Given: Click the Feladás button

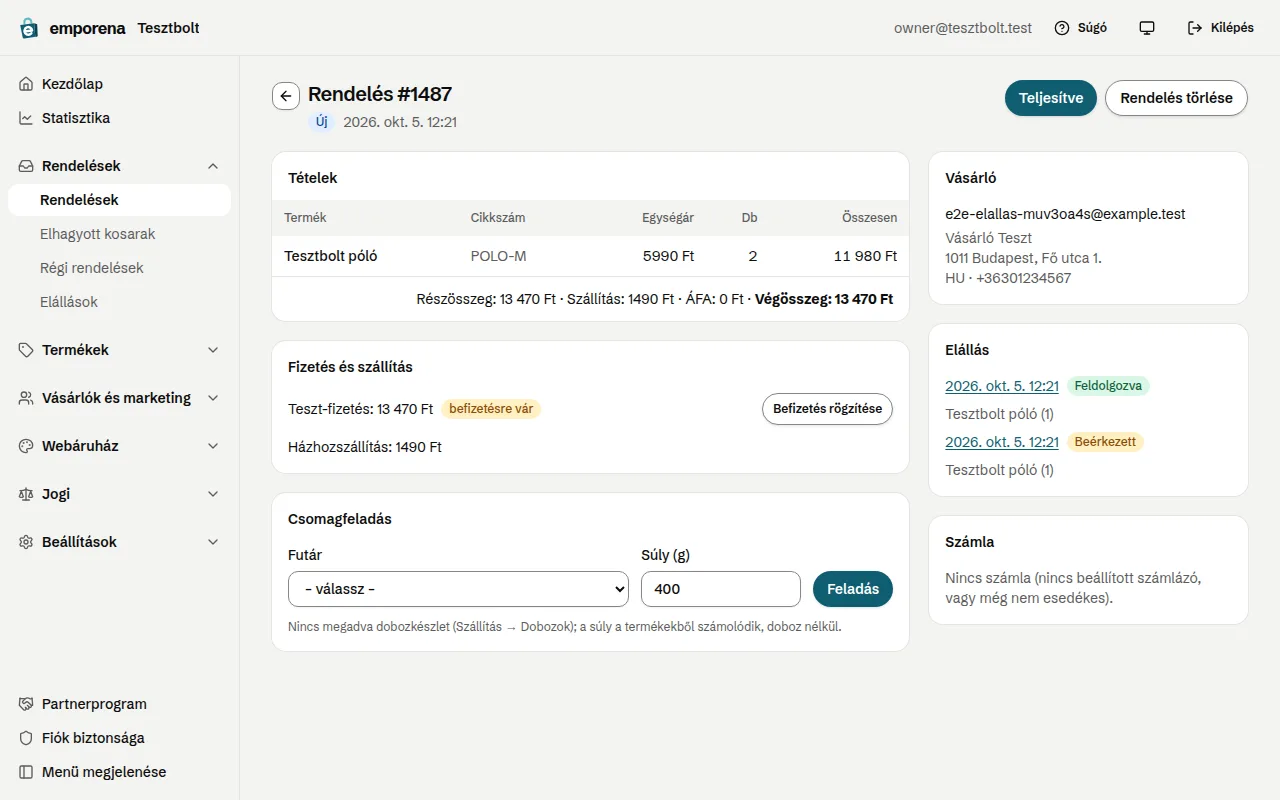Looking at the screenshot, I should click(853, 589).
